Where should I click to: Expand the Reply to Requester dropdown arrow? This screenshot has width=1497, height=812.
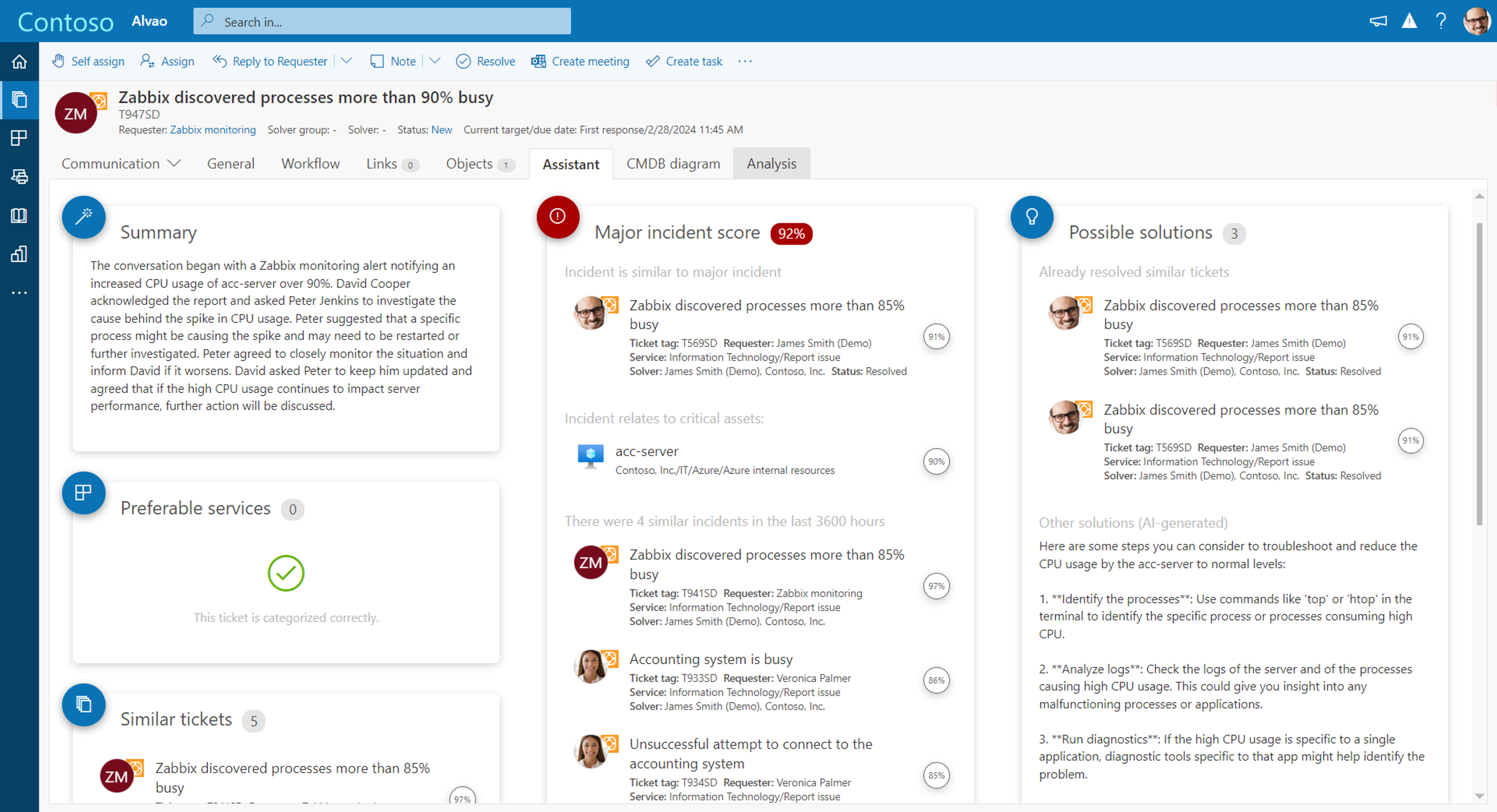(x=346, y=61)
